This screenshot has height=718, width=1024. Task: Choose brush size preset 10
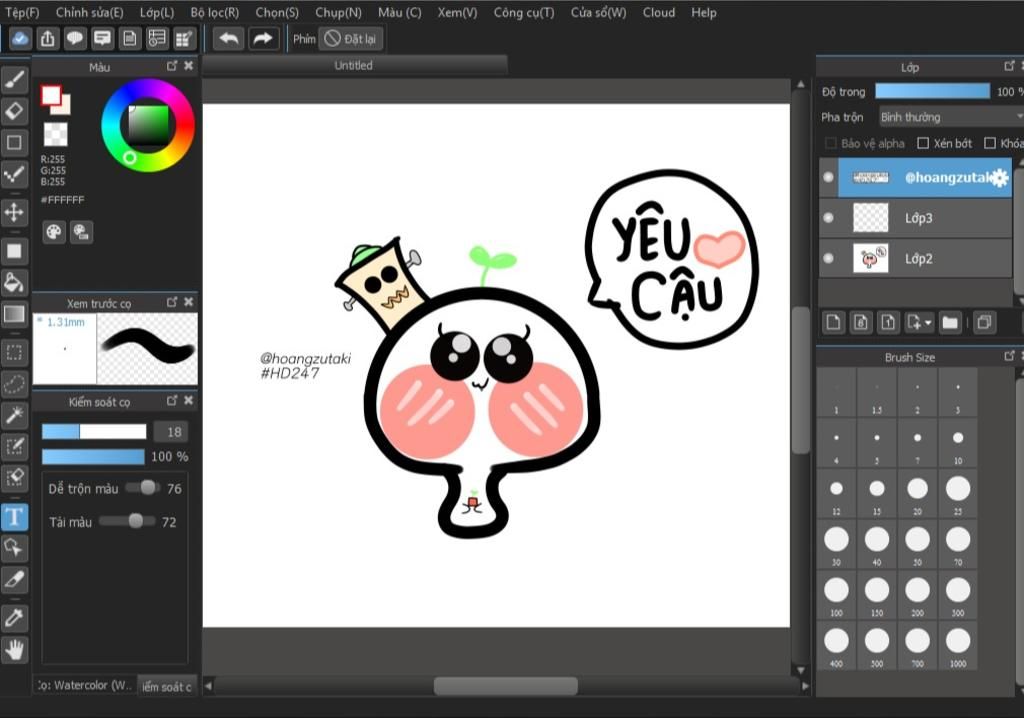[958, 443]
